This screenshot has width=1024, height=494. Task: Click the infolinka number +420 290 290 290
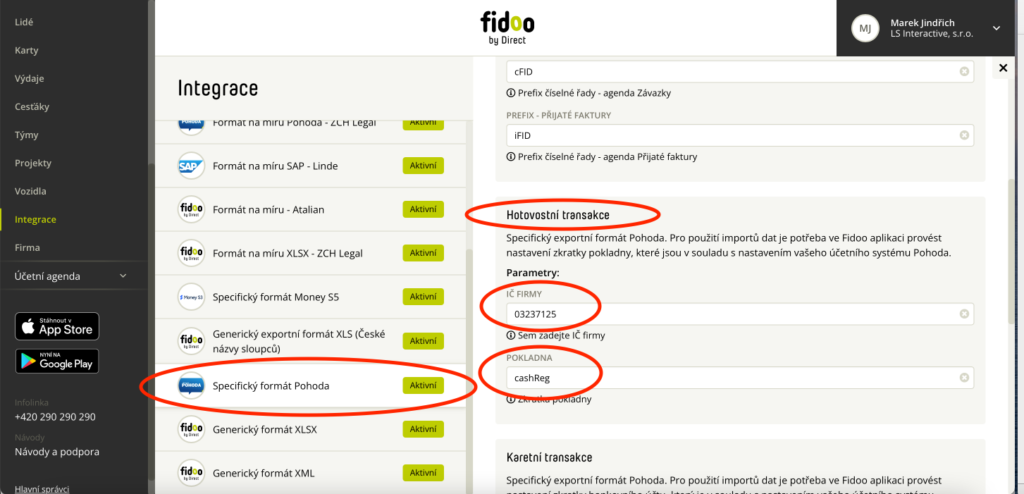[x=55, y=417]
